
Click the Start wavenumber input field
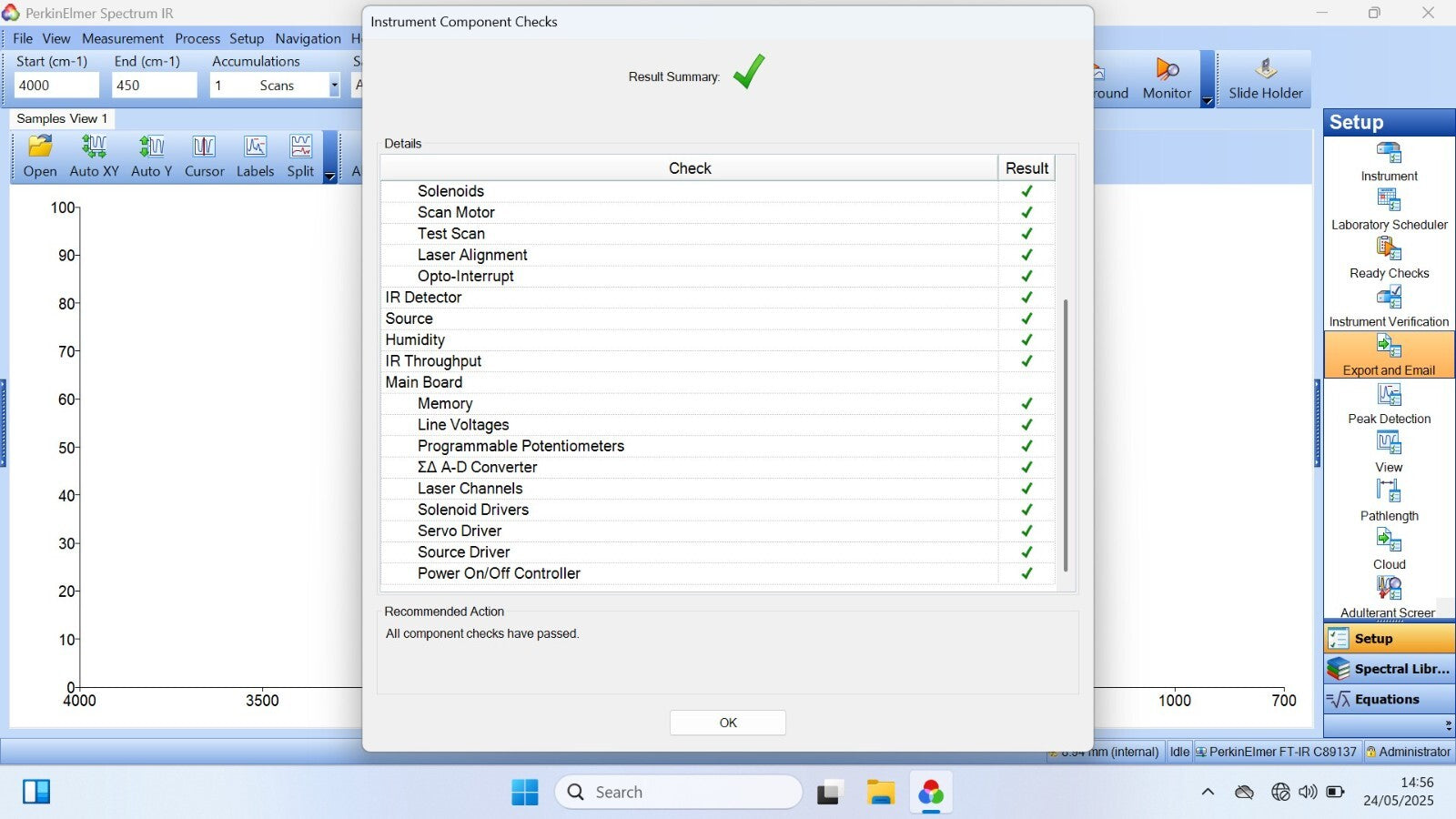coord(56,86)
